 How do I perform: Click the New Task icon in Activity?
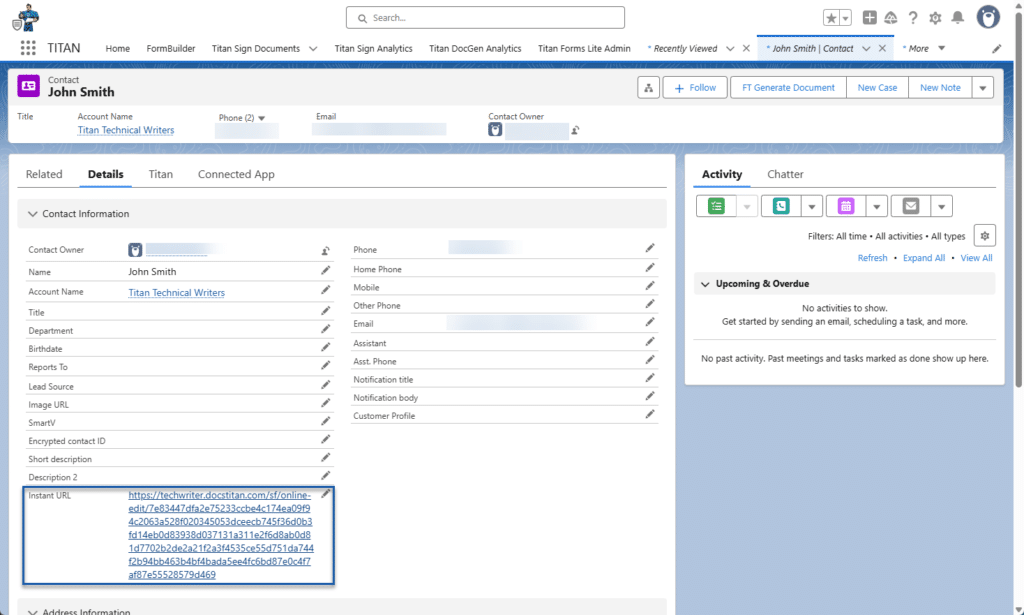coord(716,206)
